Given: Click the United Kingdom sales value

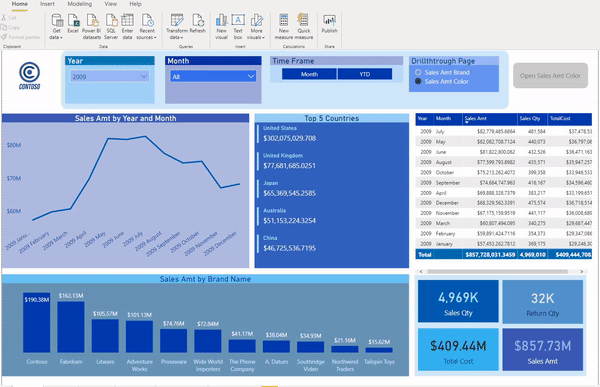Looking at the screenshot, I should 289,166.
